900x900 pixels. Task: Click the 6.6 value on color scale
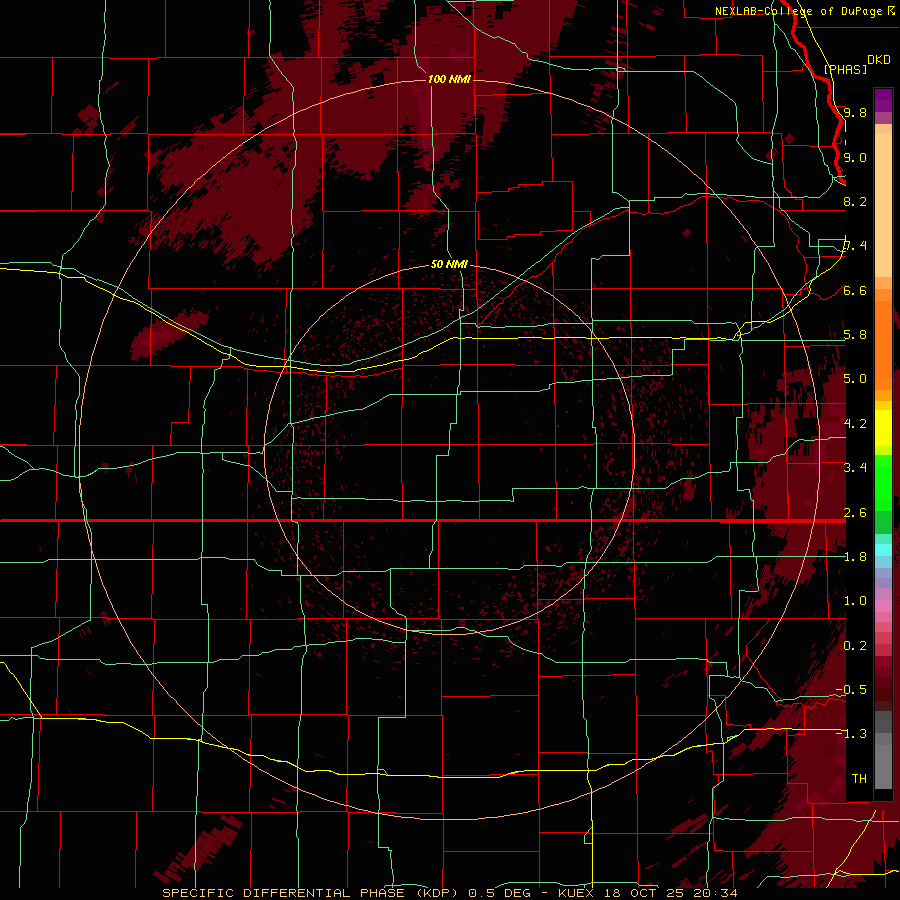[x=855, y=290]
